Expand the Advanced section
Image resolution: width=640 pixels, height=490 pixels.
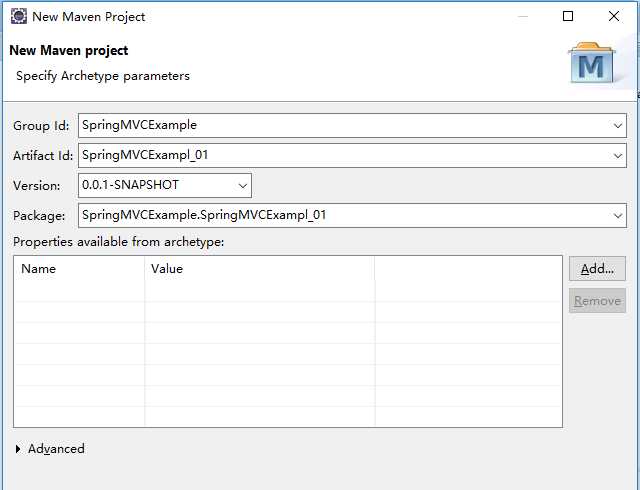pyautogui.click(x=18, y=449)
